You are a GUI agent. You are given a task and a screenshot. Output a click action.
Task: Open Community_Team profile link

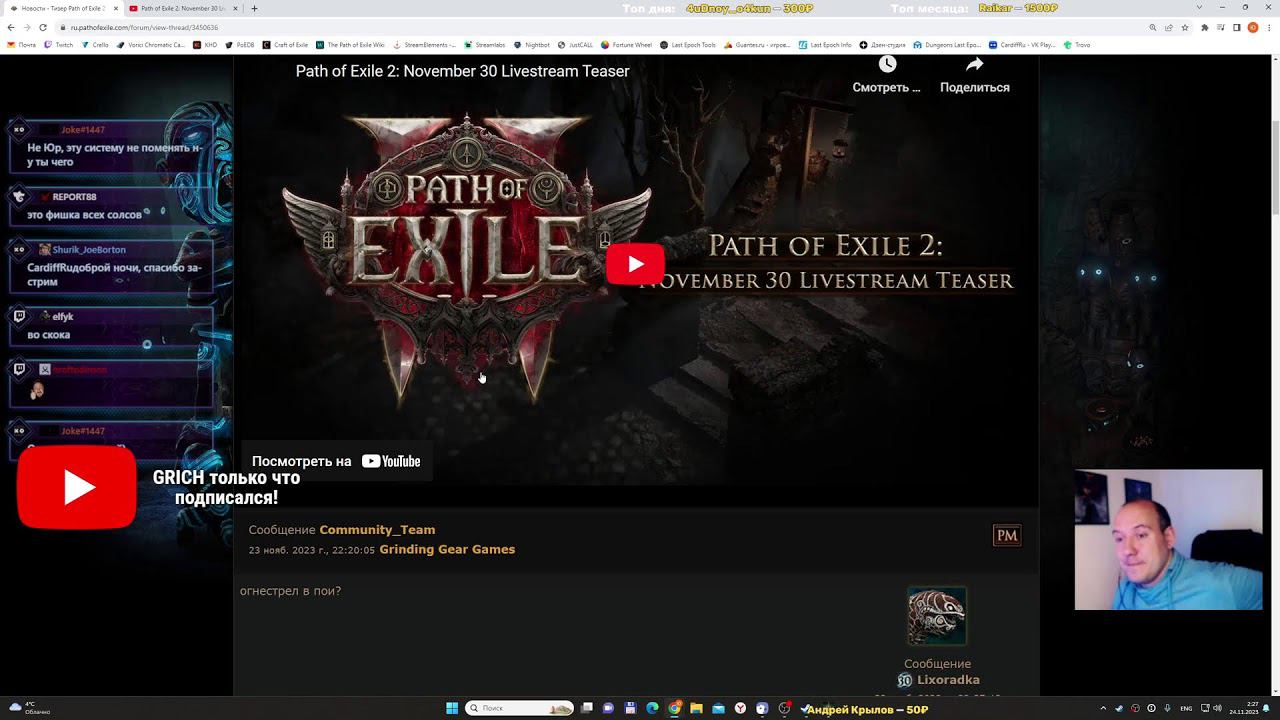(x=377, y=530)
